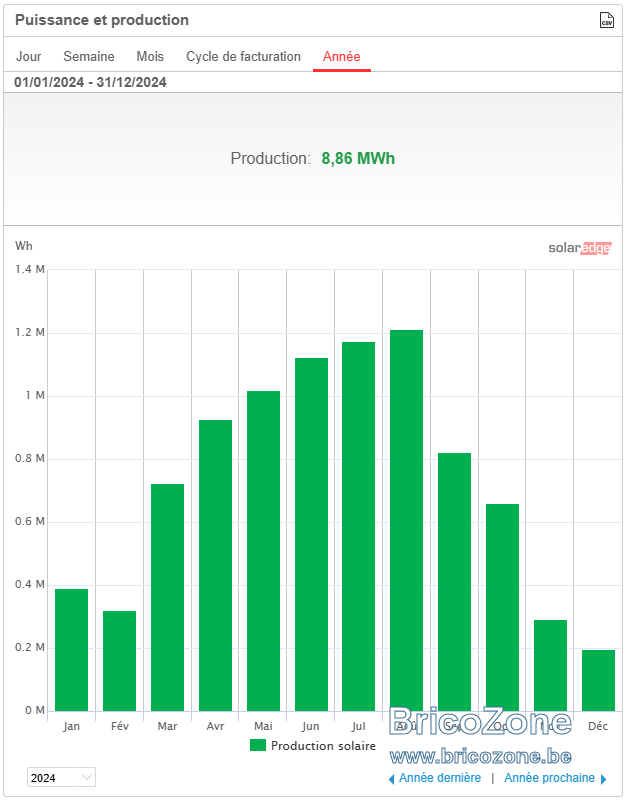Toggle Production solaire legend green square

(x=258, y=745)
